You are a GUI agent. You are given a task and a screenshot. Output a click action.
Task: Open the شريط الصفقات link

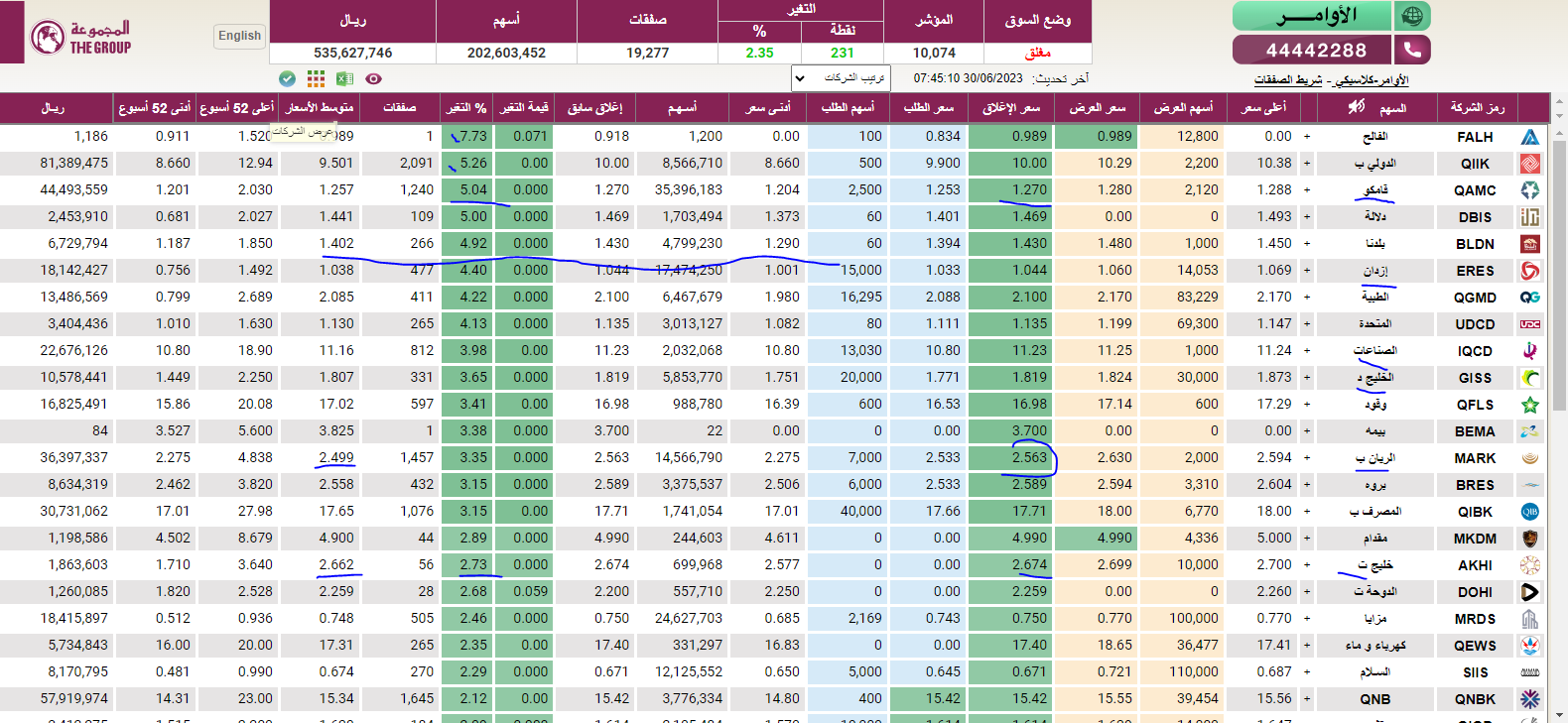(1288, 80)
